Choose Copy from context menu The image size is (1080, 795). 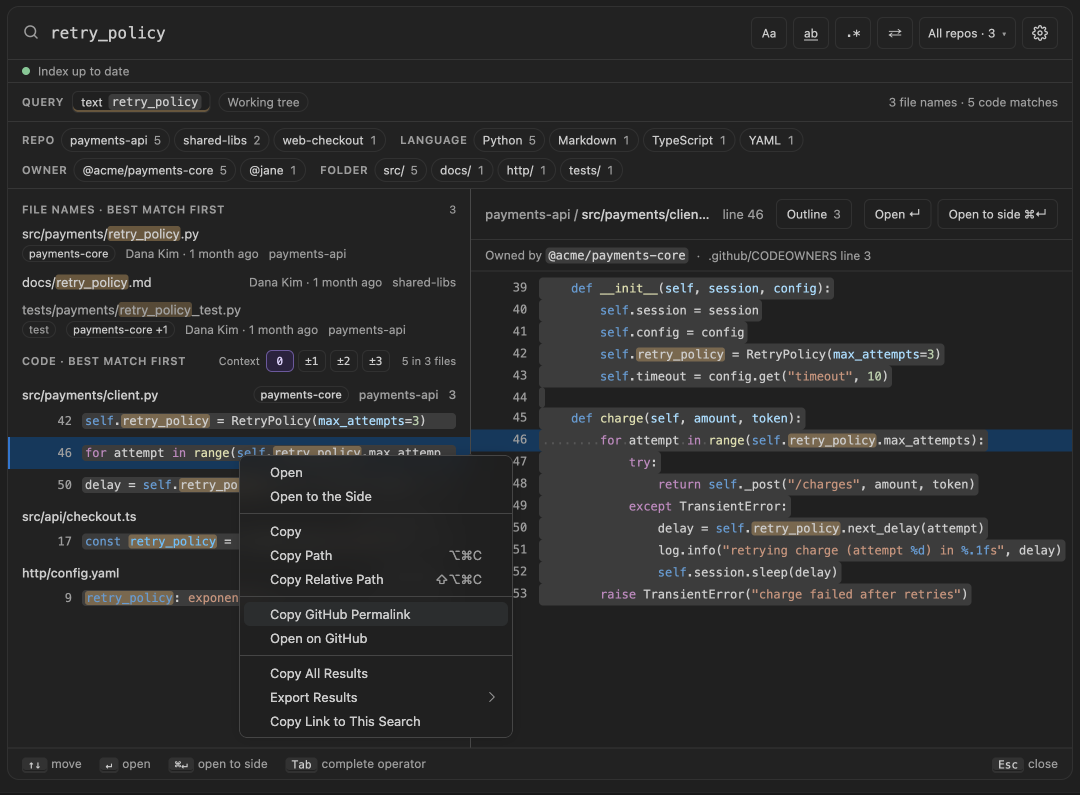pos(375,532)
